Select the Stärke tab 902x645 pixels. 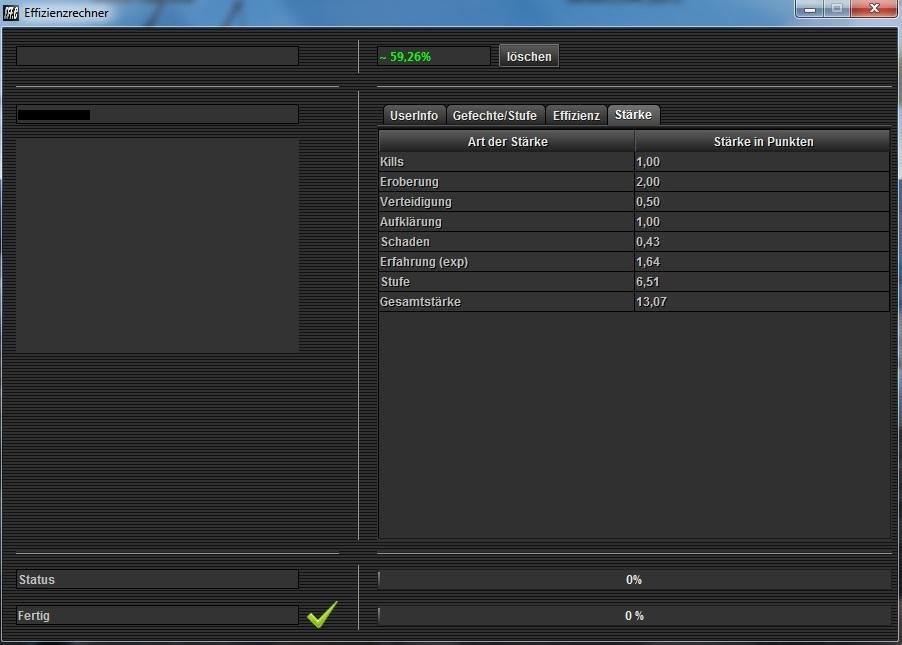click(x=633, y=115)
